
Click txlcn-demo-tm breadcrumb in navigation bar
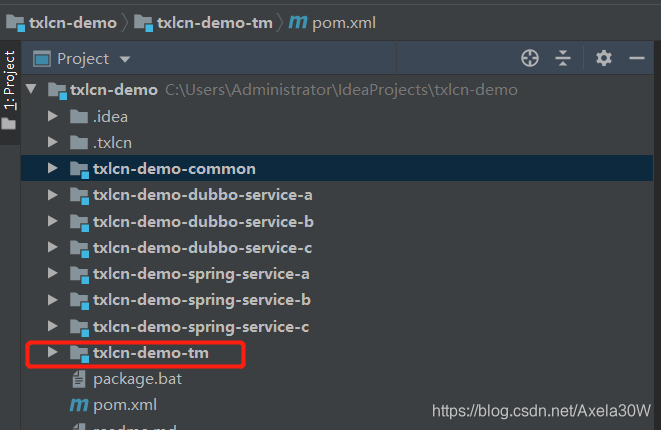pos(204,21)
